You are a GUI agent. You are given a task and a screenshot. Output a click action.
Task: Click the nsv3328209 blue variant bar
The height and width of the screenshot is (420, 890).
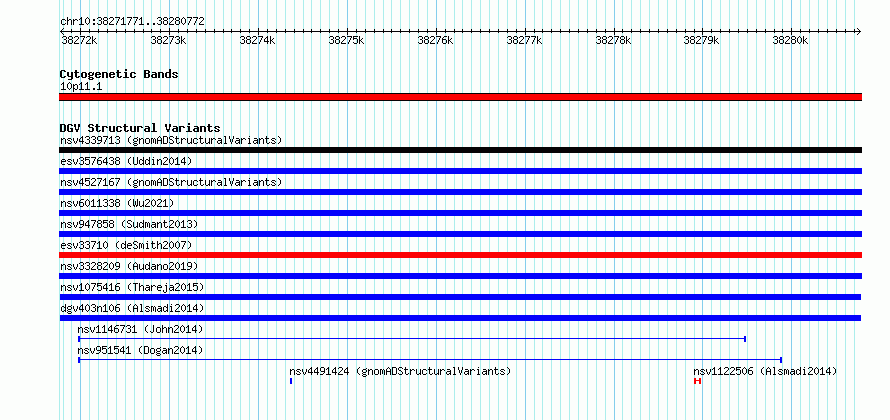pyautogui.click(x=460, y=276)
